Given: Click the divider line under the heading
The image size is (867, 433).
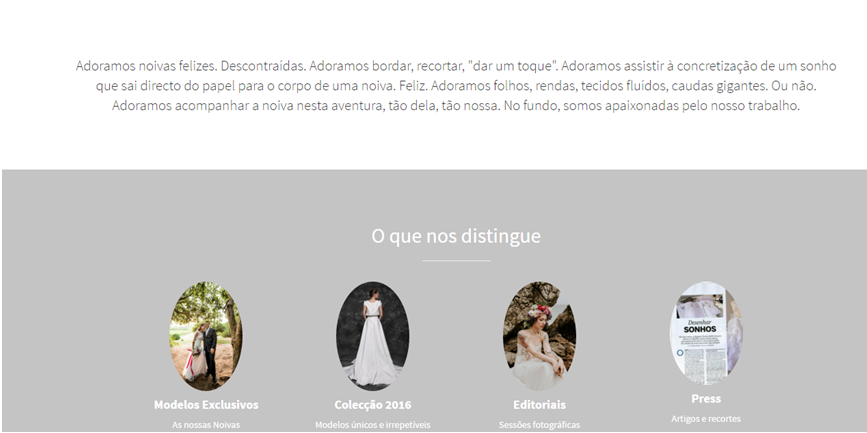Looking at the screenshot, I should click(x=456, y=260).
